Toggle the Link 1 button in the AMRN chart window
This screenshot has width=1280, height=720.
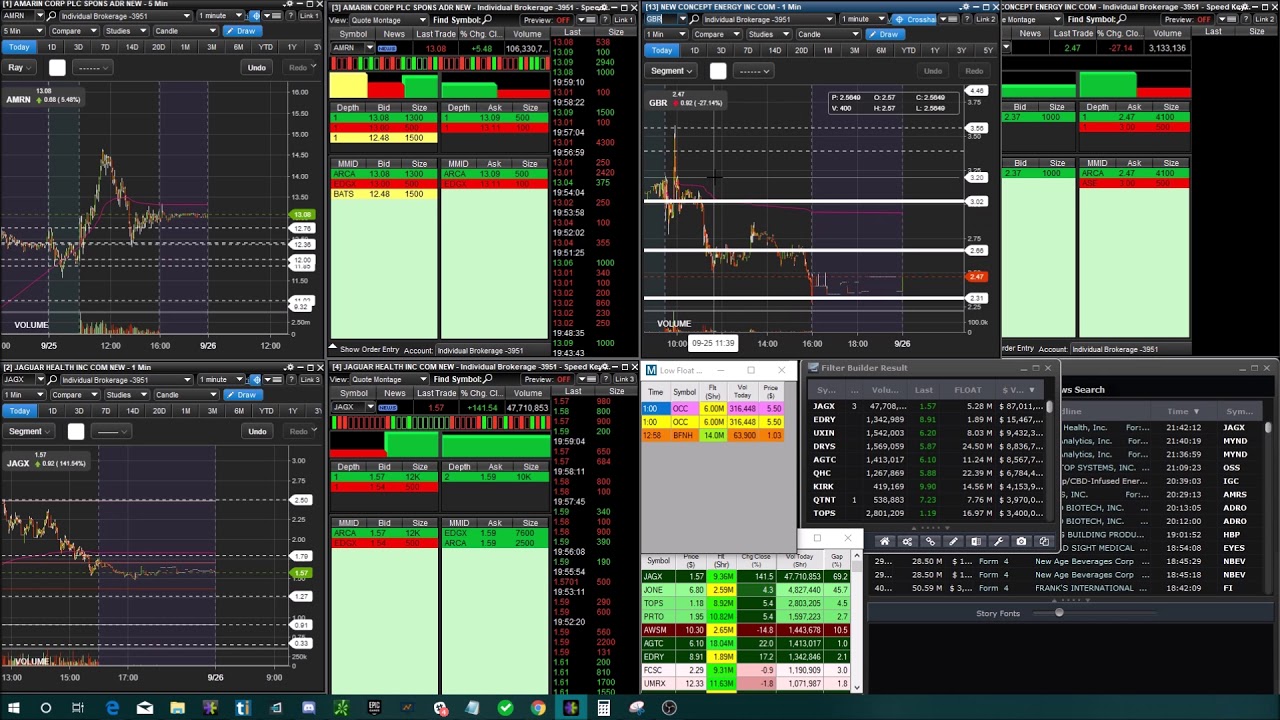311,17
